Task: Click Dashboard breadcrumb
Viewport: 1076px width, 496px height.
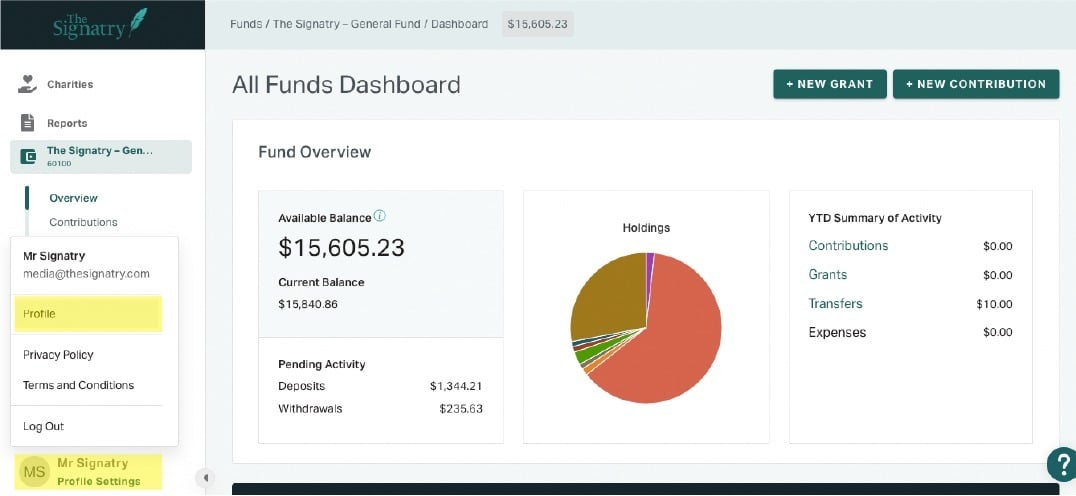Action: pyautogui.click(x=459, y=24)
